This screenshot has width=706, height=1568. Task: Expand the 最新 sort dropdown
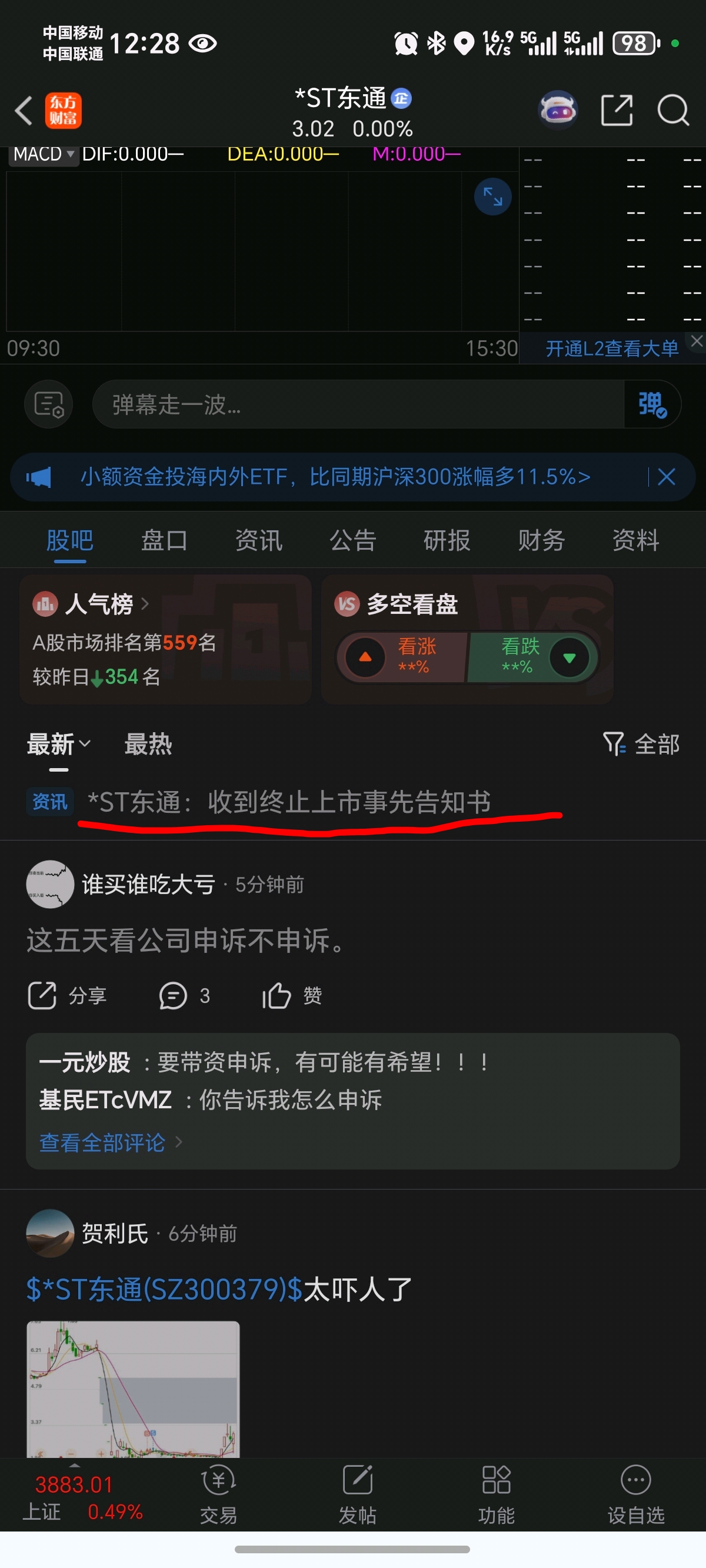tap(59, 744)
